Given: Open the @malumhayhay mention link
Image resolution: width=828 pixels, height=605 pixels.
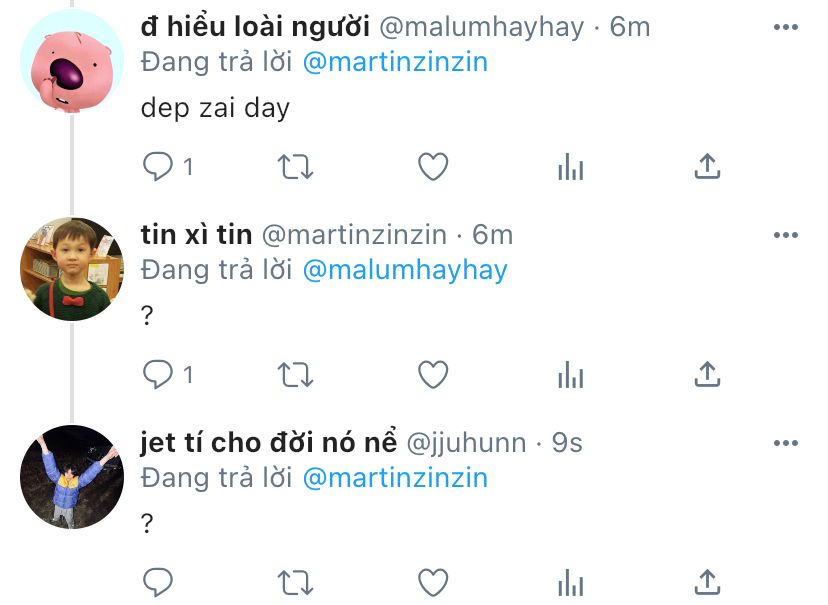Looking at the screenshot, I should (405, 270).
